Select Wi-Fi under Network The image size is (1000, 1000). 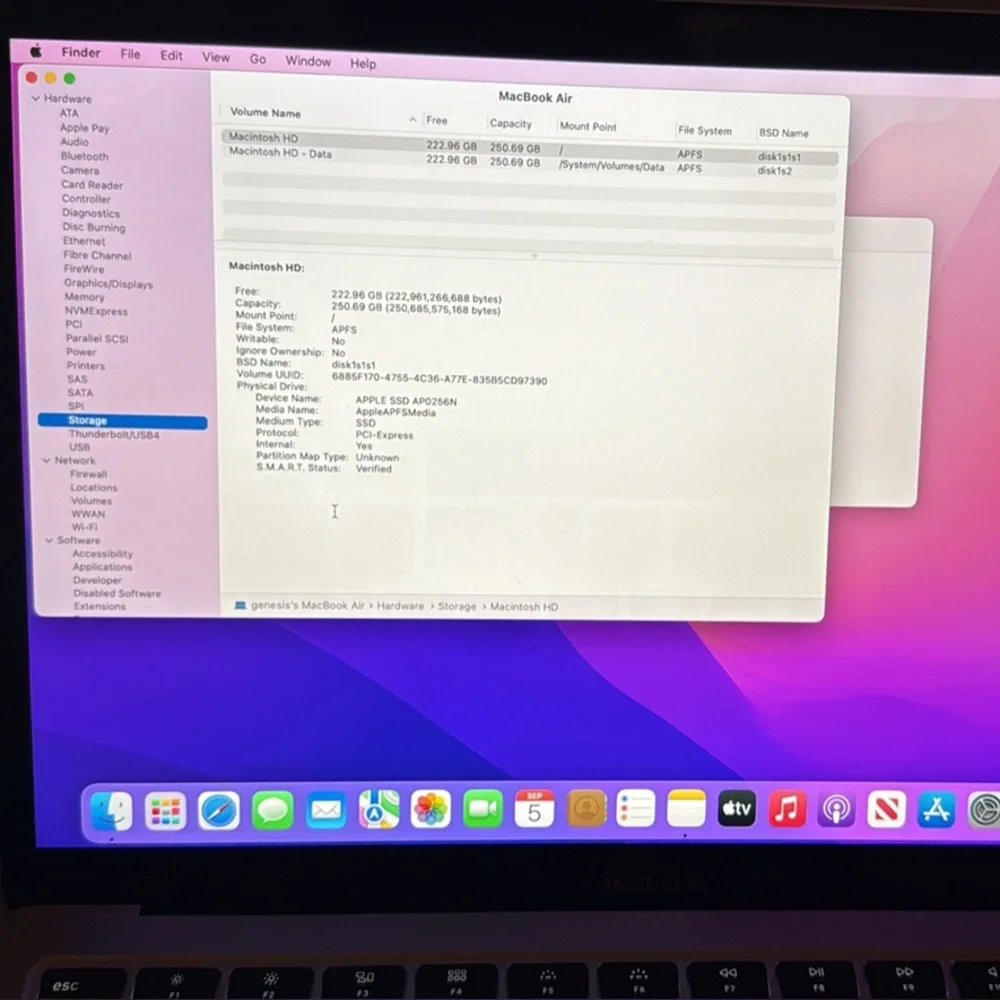(85, 527)
